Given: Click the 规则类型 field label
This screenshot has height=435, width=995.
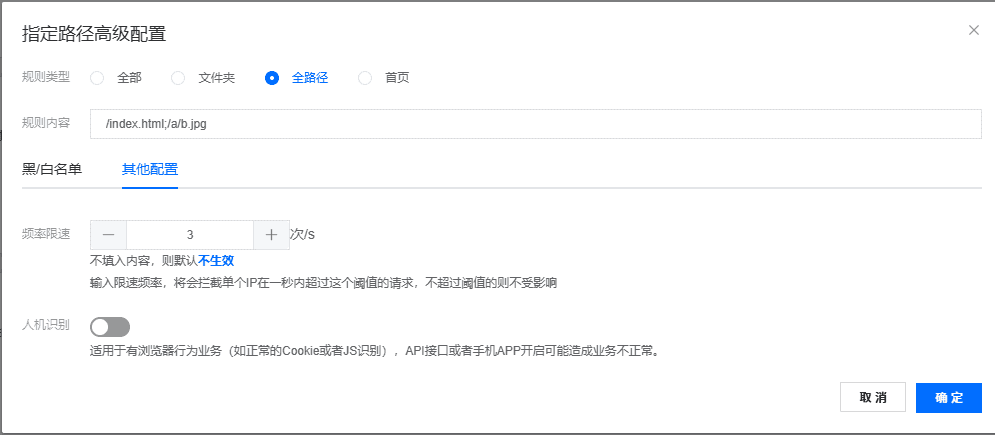Looking at the screenshot, I should [46, 78].
